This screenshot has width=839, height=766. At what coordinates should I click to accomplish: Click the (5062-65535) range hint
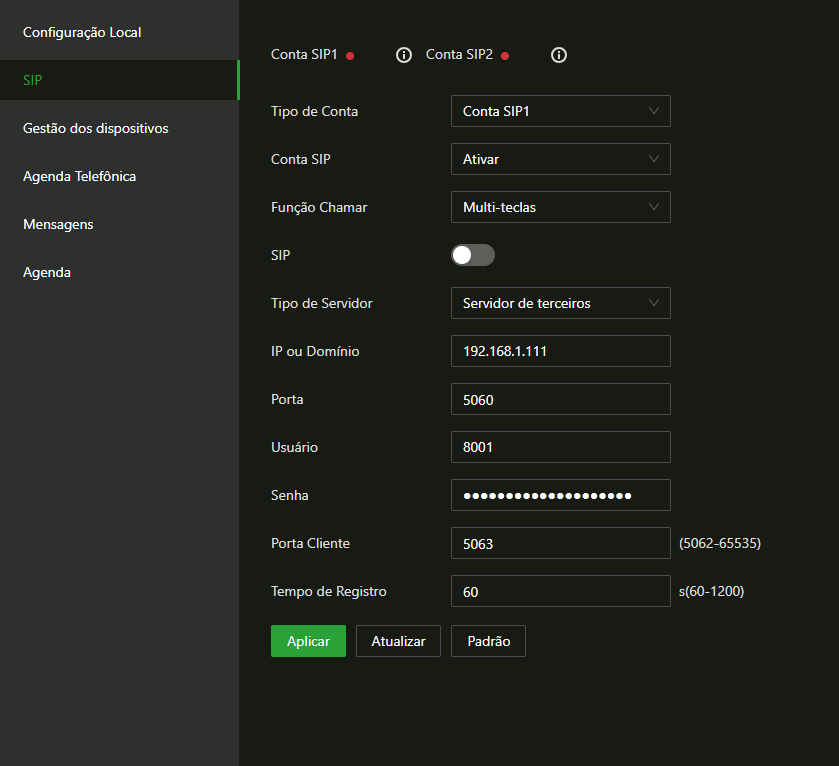720,543
